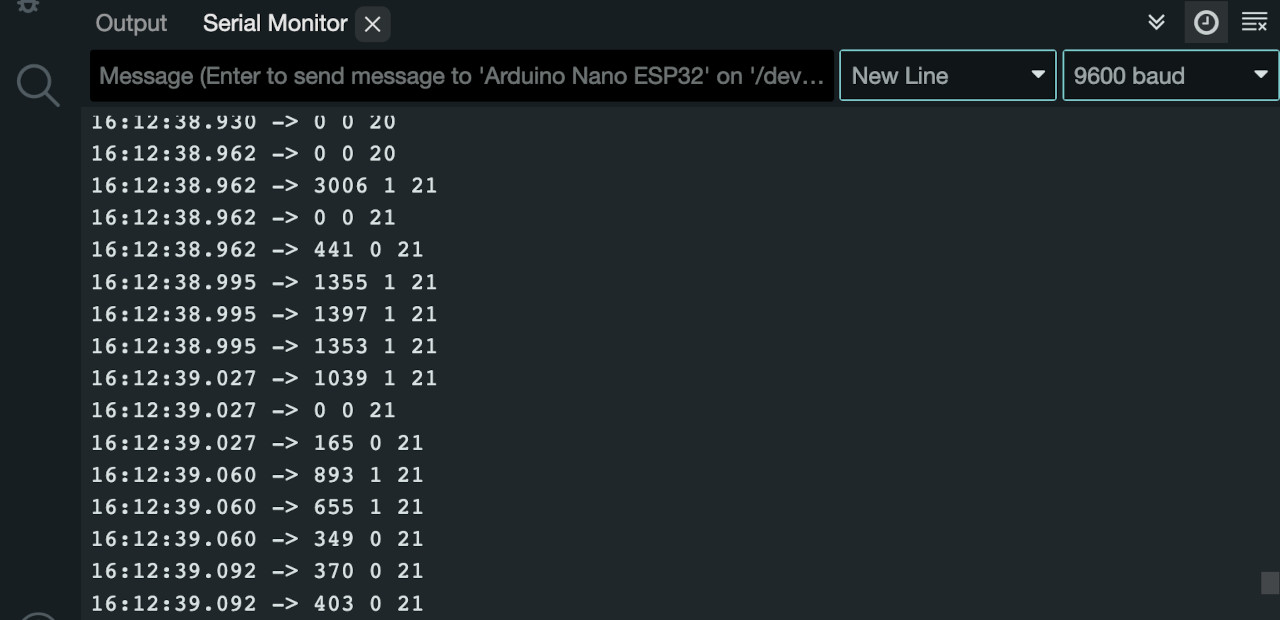The height and width of the screenshot is (620, 1280).
Task: Switch to the Output tab
Action: pyautogui.click(x=131, y=24)
